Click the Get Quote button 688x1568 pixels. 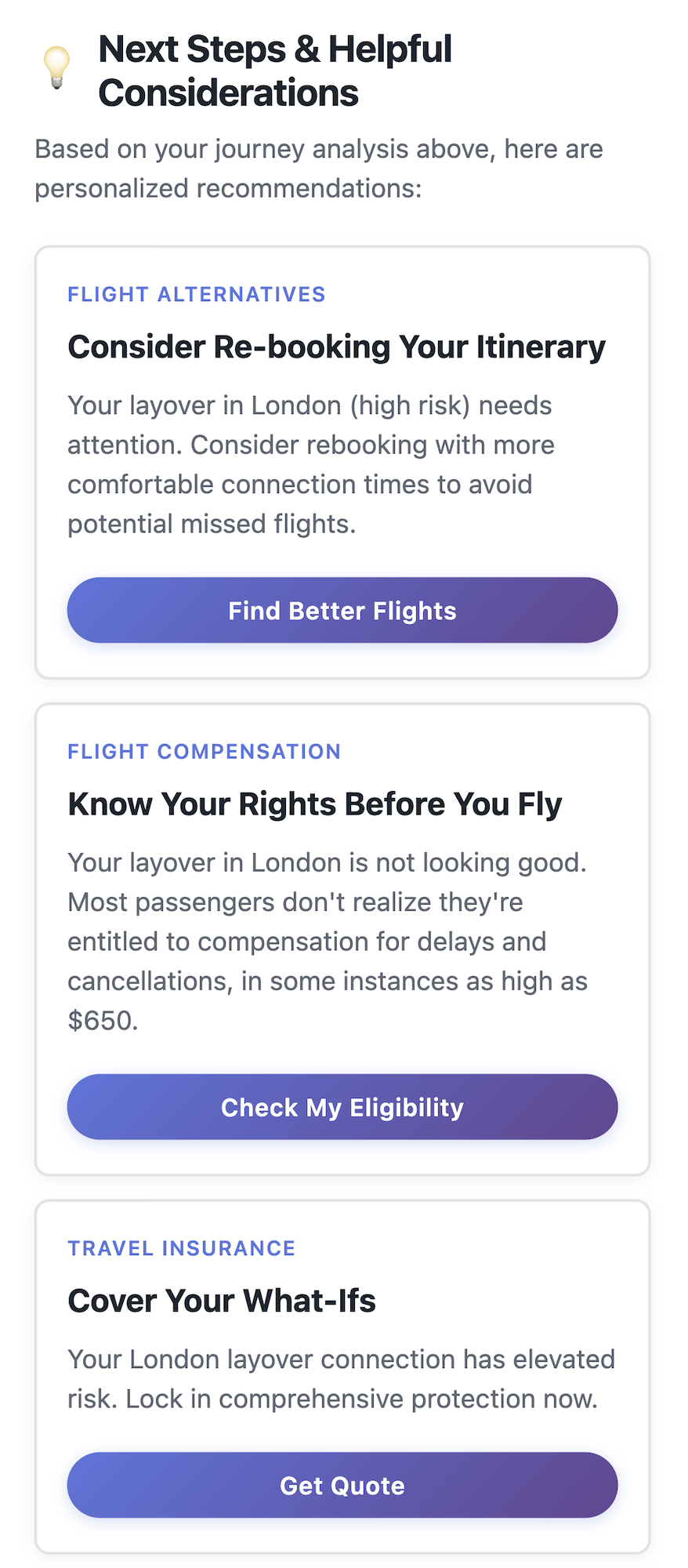pyautogui.click(x=342, y=1486)
